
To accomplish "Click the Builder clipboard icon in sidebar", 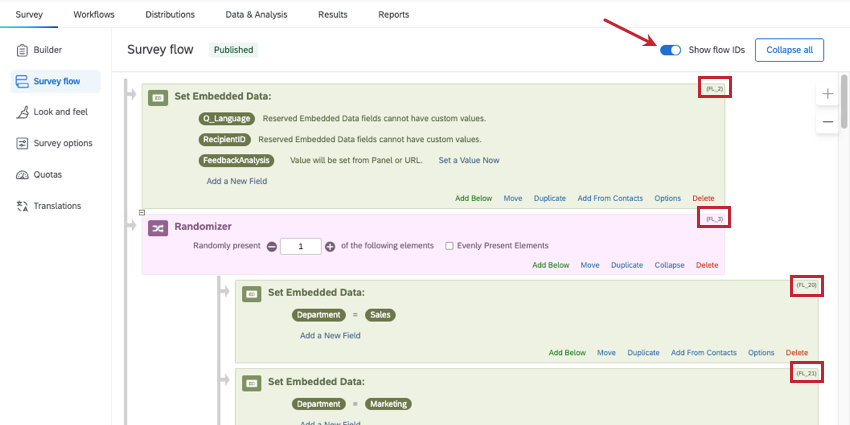I will (x=22, y=50).
